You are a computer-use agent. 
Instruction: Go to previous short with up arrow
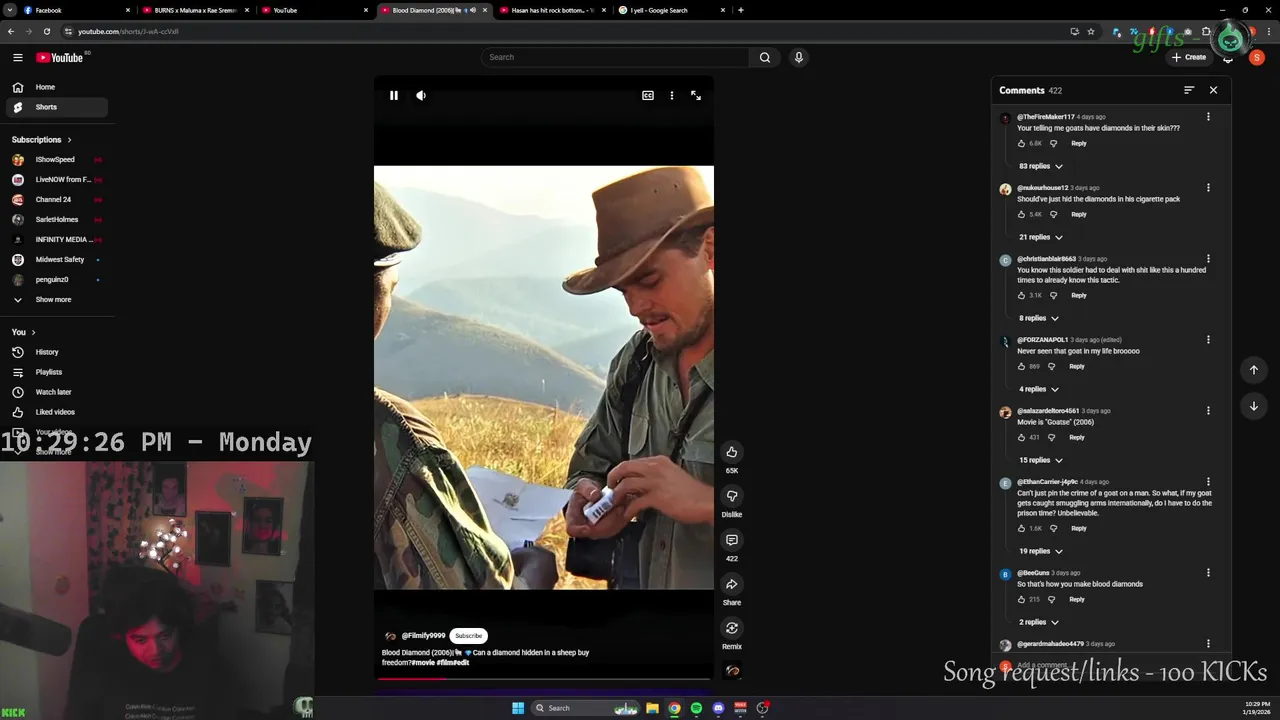coord(1254,370)
